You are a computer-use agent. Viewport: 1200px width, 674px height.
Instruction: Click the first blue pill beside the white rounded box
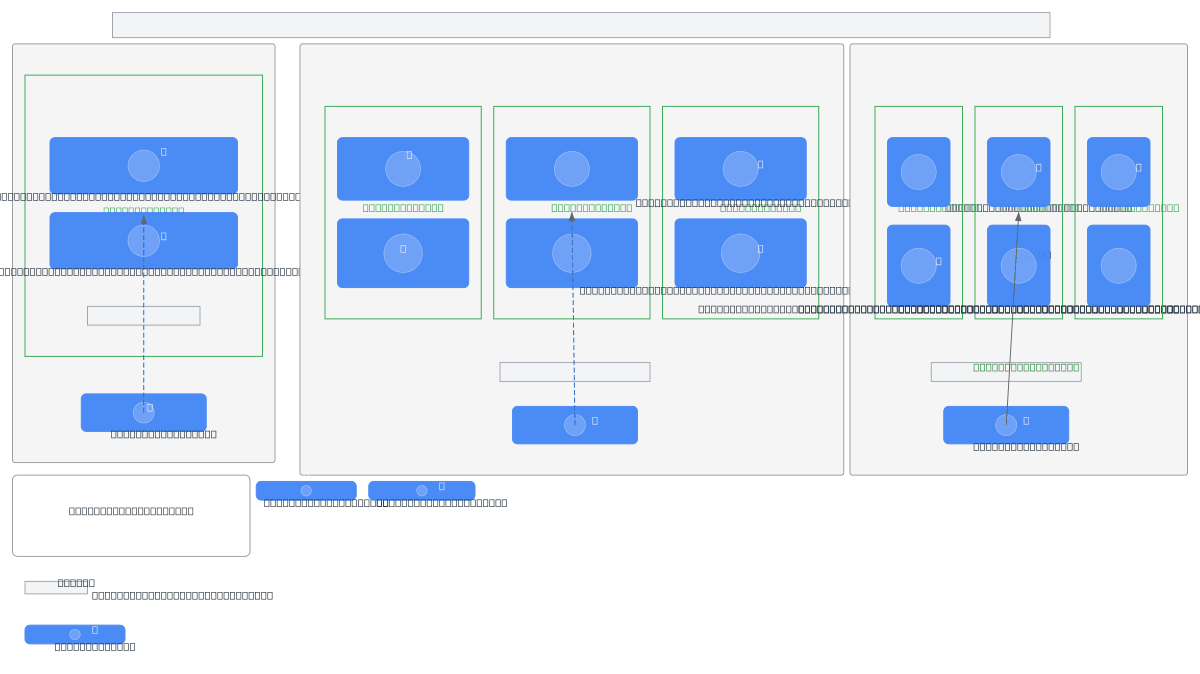(x=306, y=491)
